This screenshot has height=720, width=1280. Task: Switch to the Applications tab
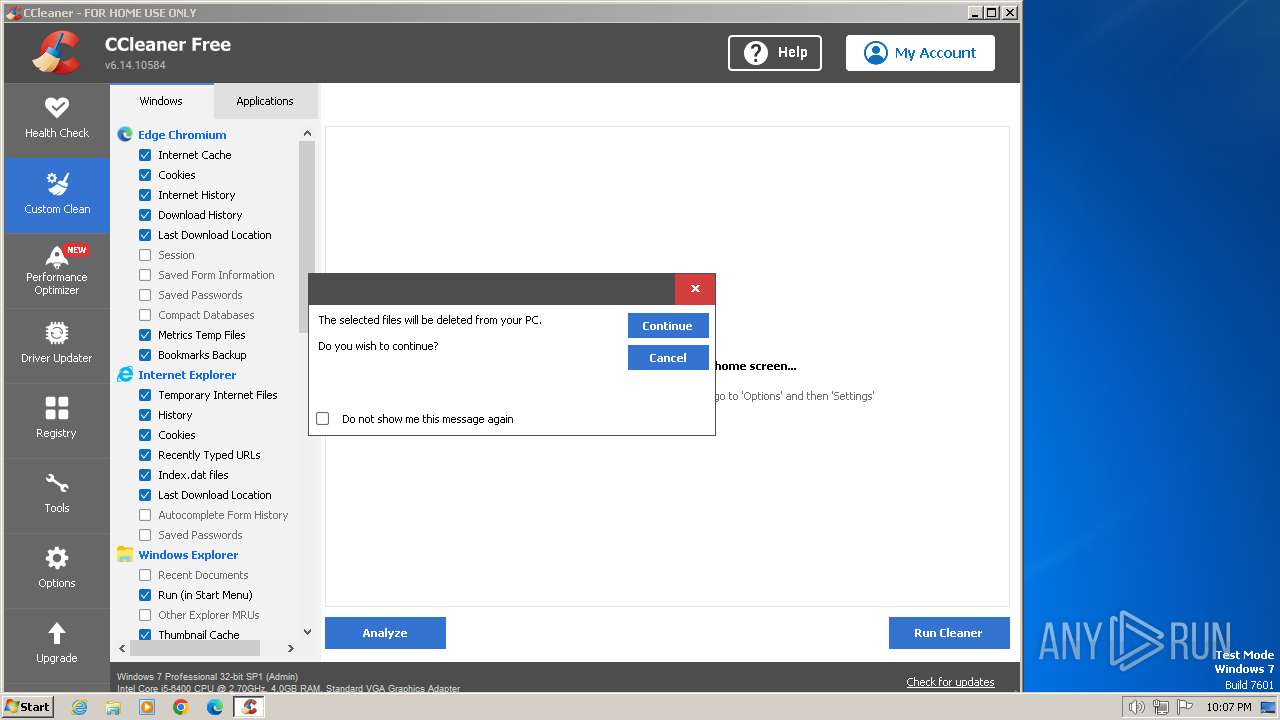265,101
